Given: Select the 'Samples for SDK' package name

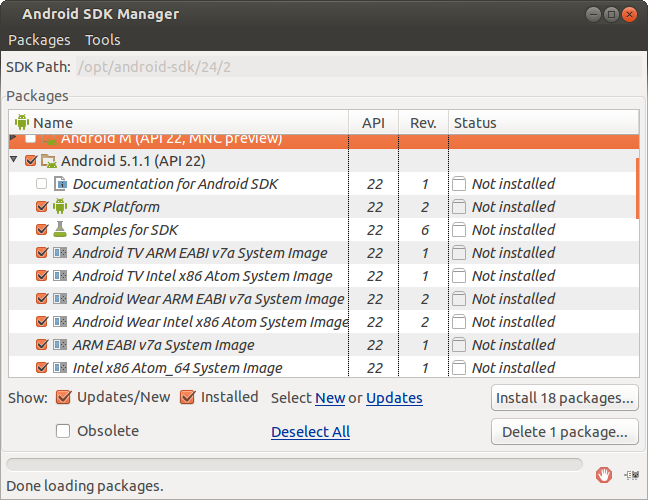Looking at the screenshot, I should point(125,230).
